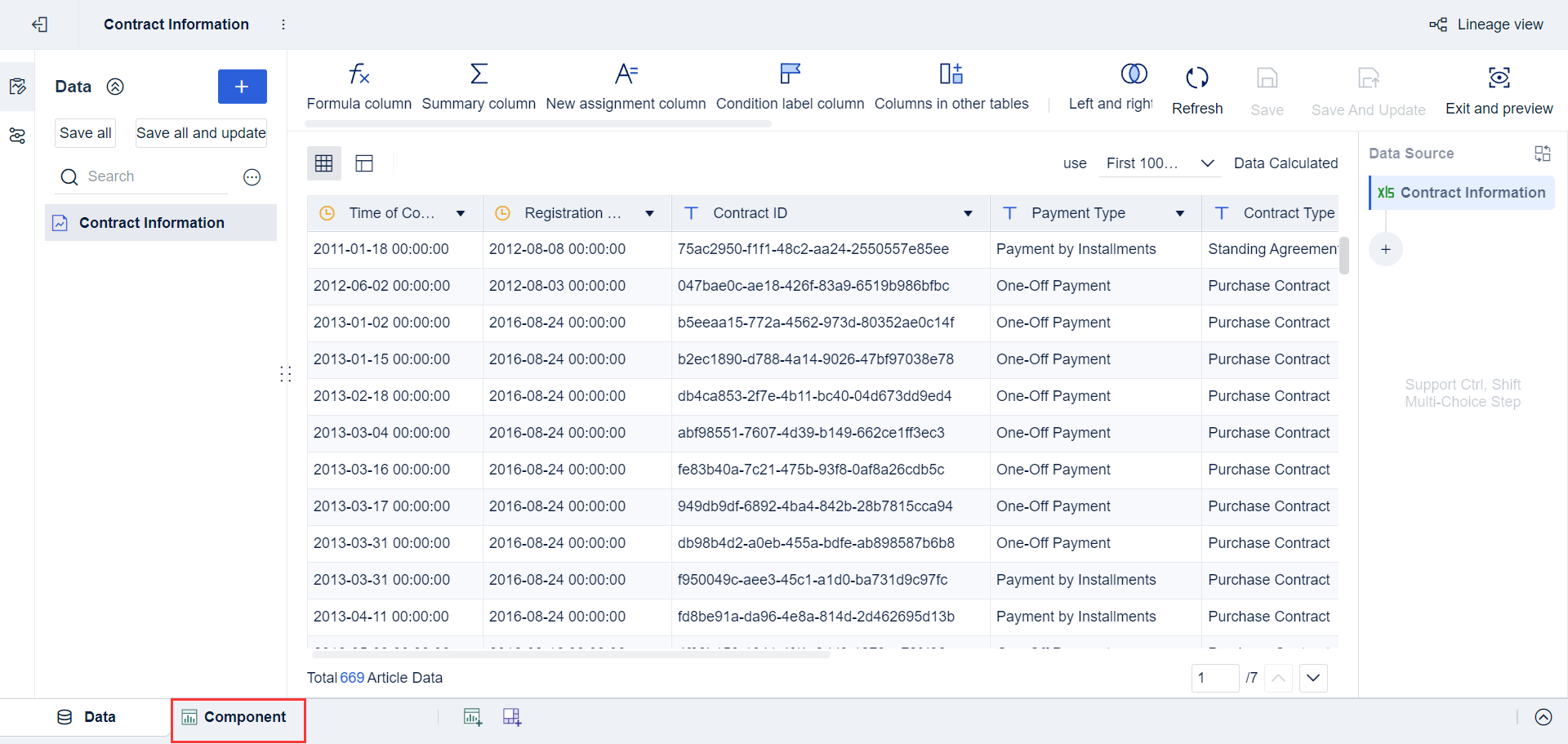This screenshot has width=1568, height=744.
Task: Open the First 100 rows dropdown
Action: (1159, 163)
